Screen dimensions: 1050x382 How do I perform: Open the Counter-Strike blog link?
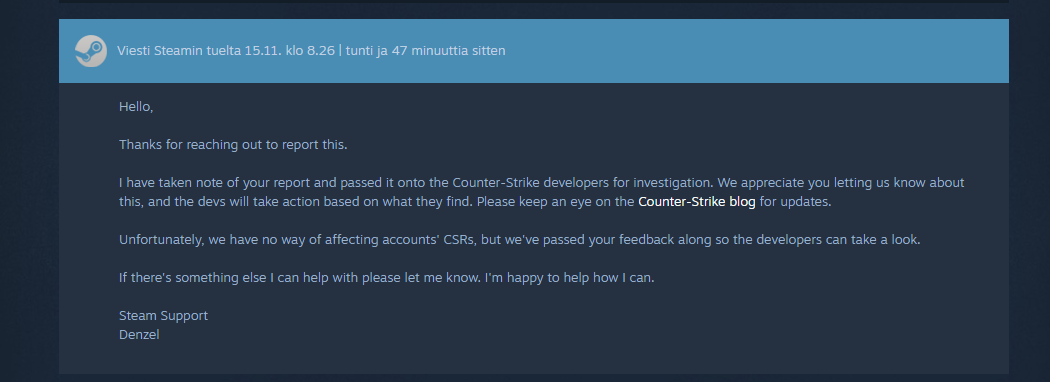coord(696,202)
